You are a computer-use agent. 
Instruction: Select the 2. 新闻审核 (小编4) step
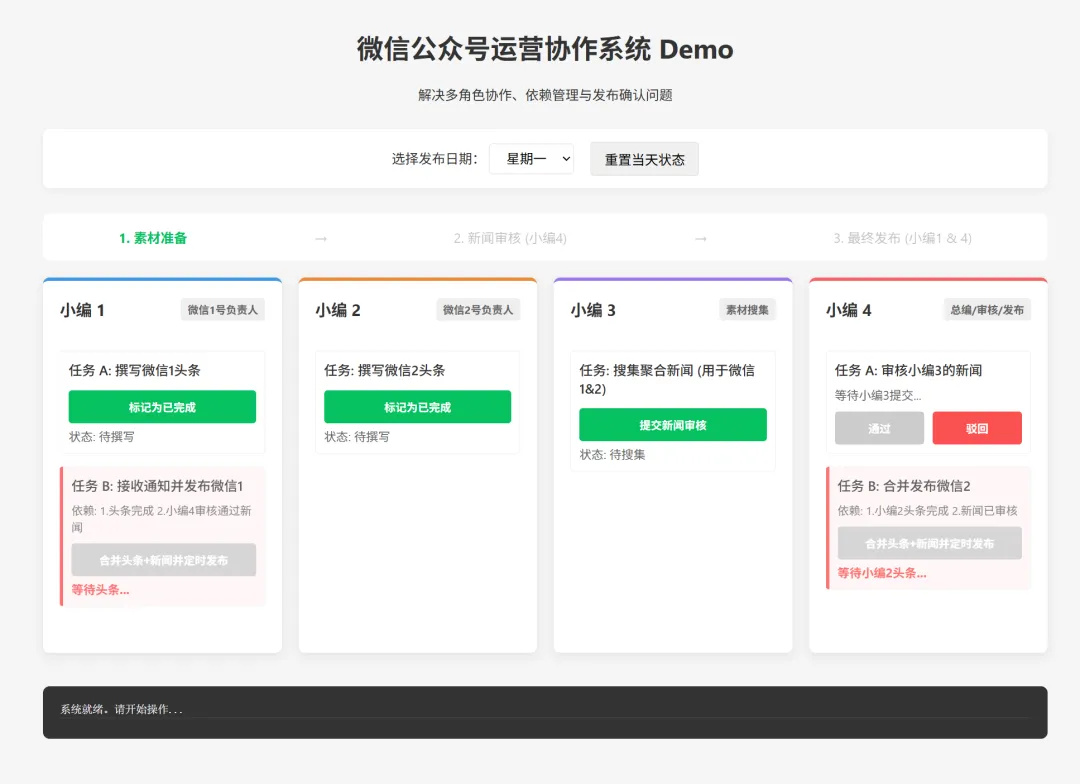pyautogui.click(x=510, y=238)
